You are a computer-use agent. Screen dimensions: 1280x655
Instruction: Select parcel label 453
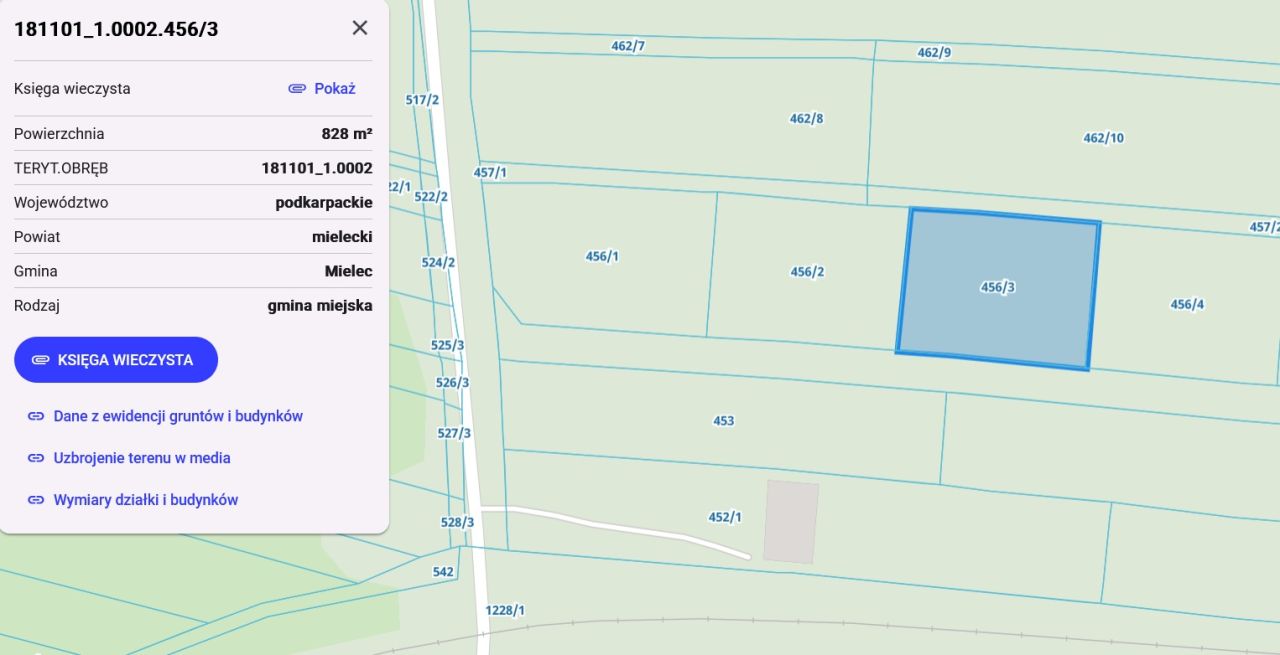click(x=724, y=421)
